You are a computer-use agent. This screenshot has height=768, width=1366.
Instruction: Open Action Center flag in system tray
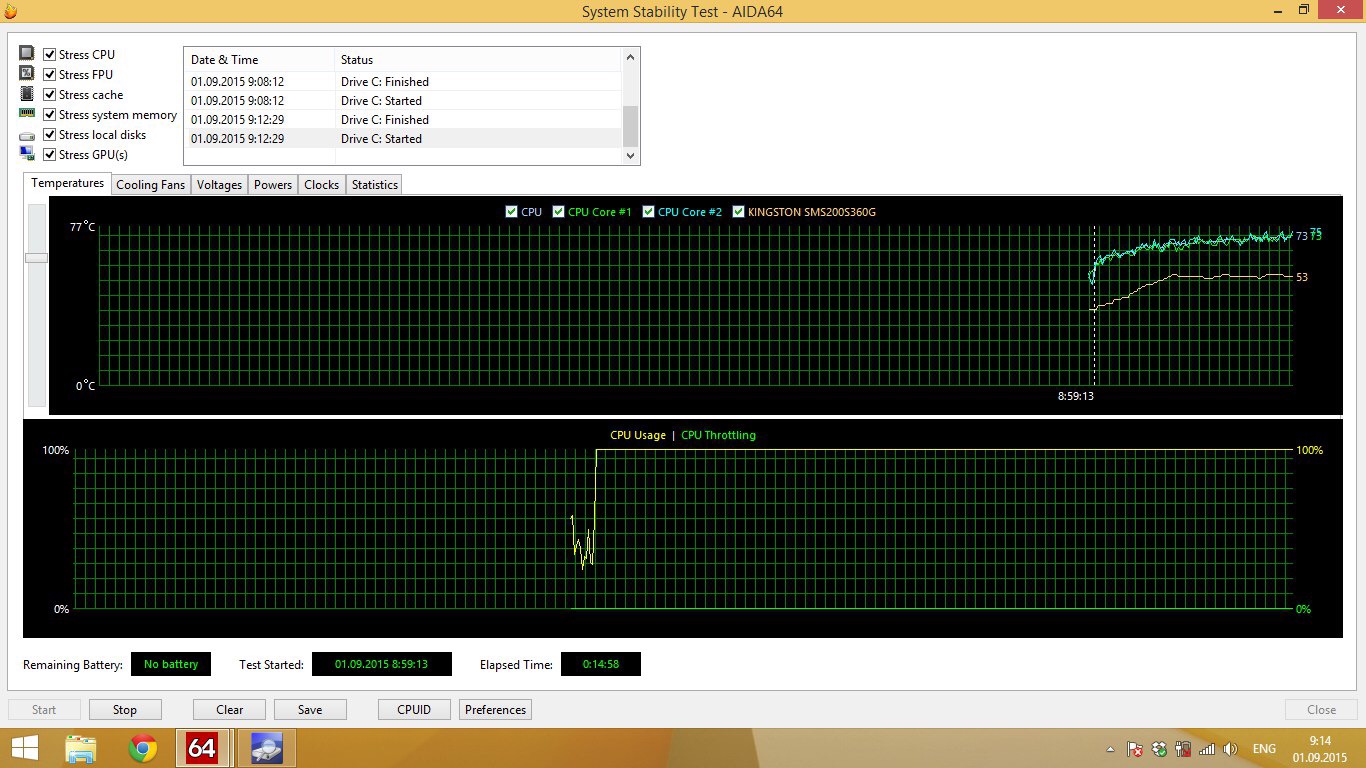pyautogui.click(x=1135, y=749)
